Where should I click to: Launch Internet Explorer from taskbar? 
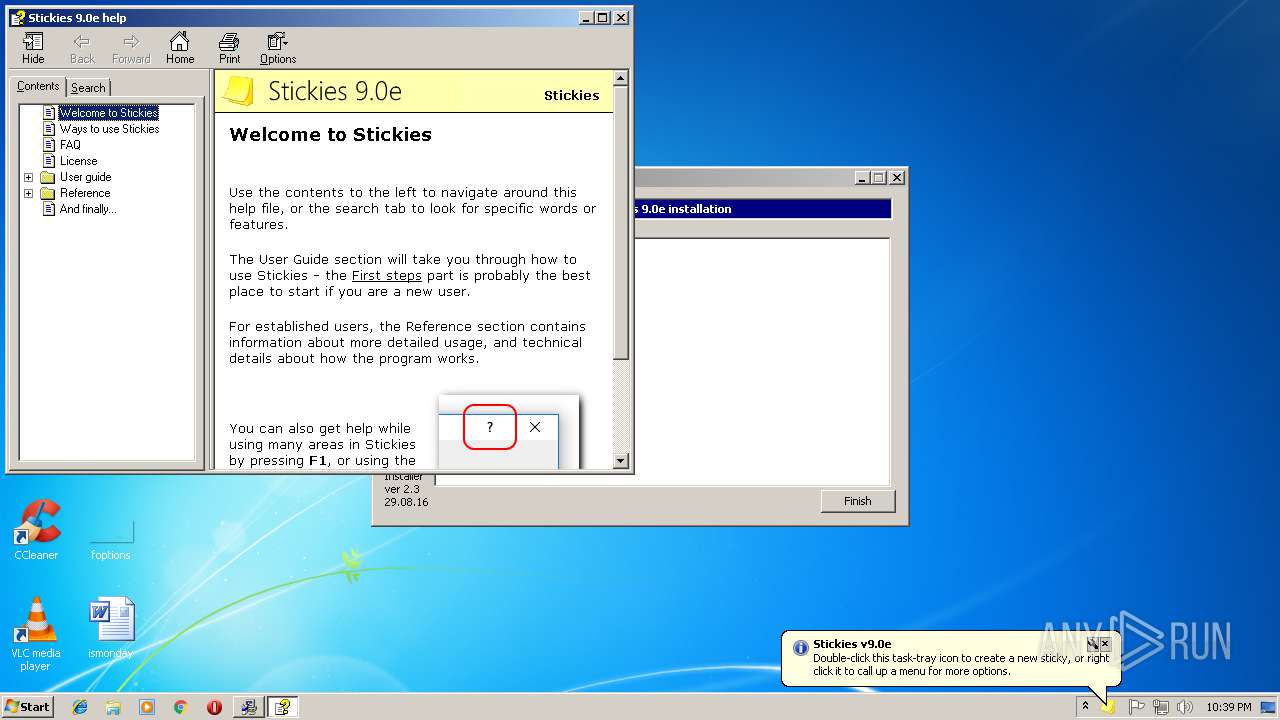click(80, 707)
